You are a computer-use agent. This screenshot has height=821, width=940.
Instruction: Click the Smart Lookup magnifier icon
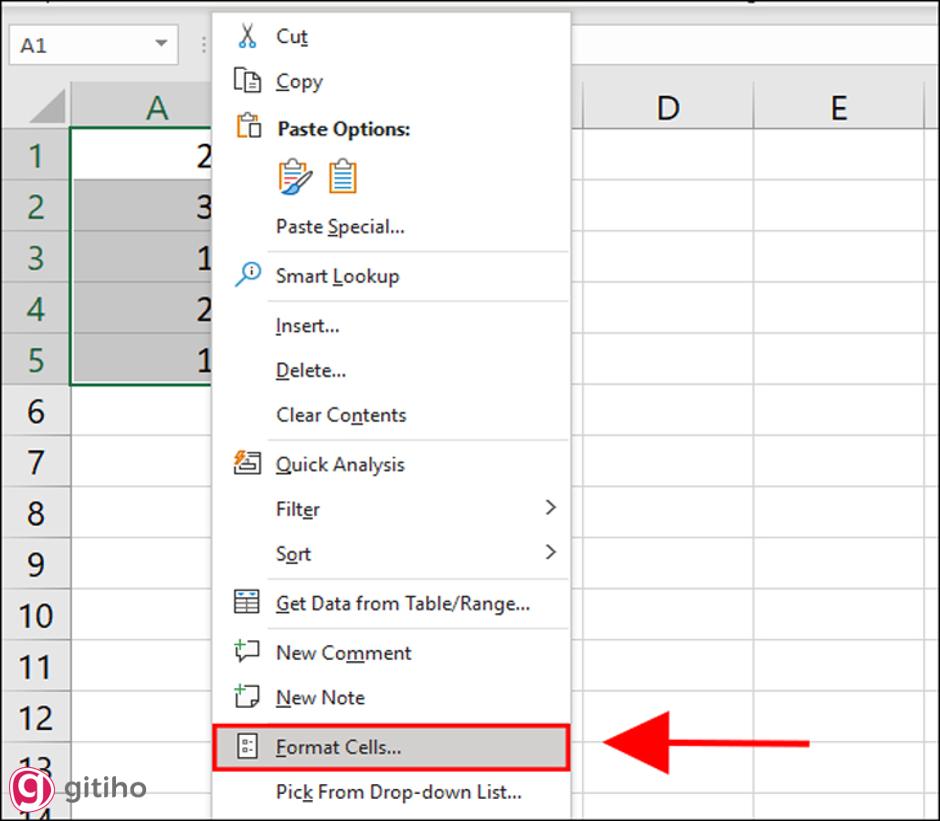pyautogui.click(x=247, y=275)
